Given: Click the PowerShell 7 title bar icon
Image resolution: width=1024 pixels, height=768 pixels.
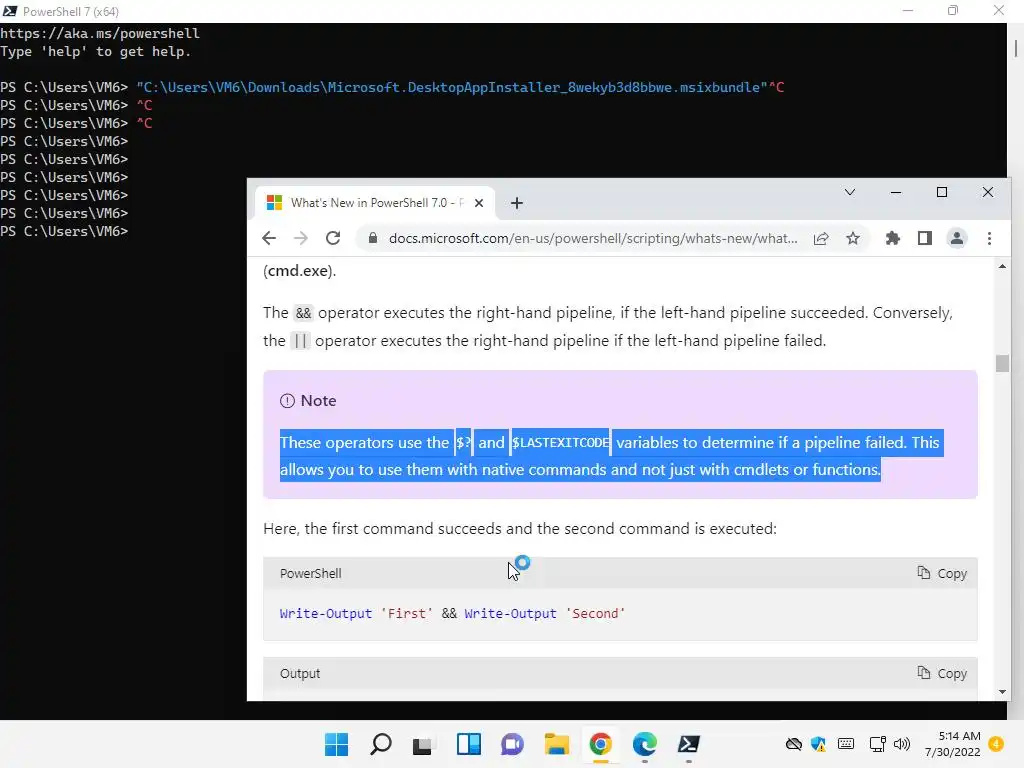Looking at the screenshot, I should [x=10, y=11].
